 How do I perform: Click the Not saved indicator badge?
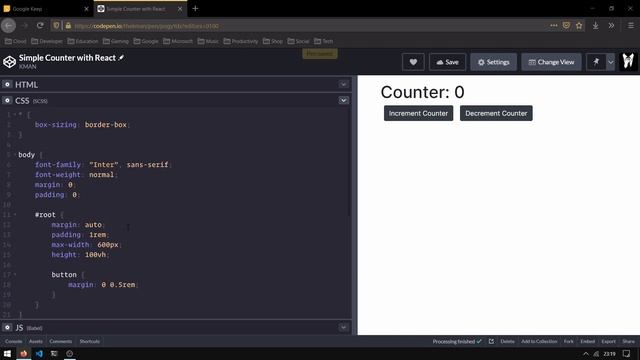tap(320, 53)
